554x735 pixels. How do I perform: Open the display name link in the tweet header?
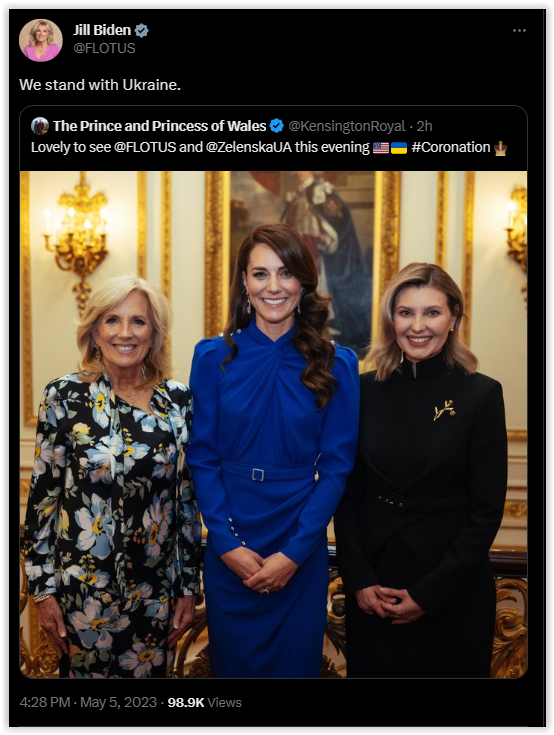(x=102, y=30)
